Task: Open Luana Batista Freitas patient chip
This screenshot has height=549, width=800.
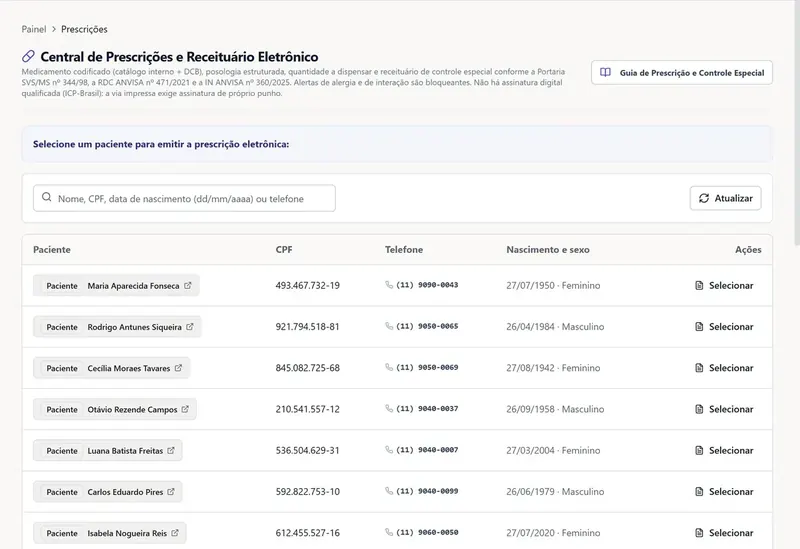Action: [108, 451]
